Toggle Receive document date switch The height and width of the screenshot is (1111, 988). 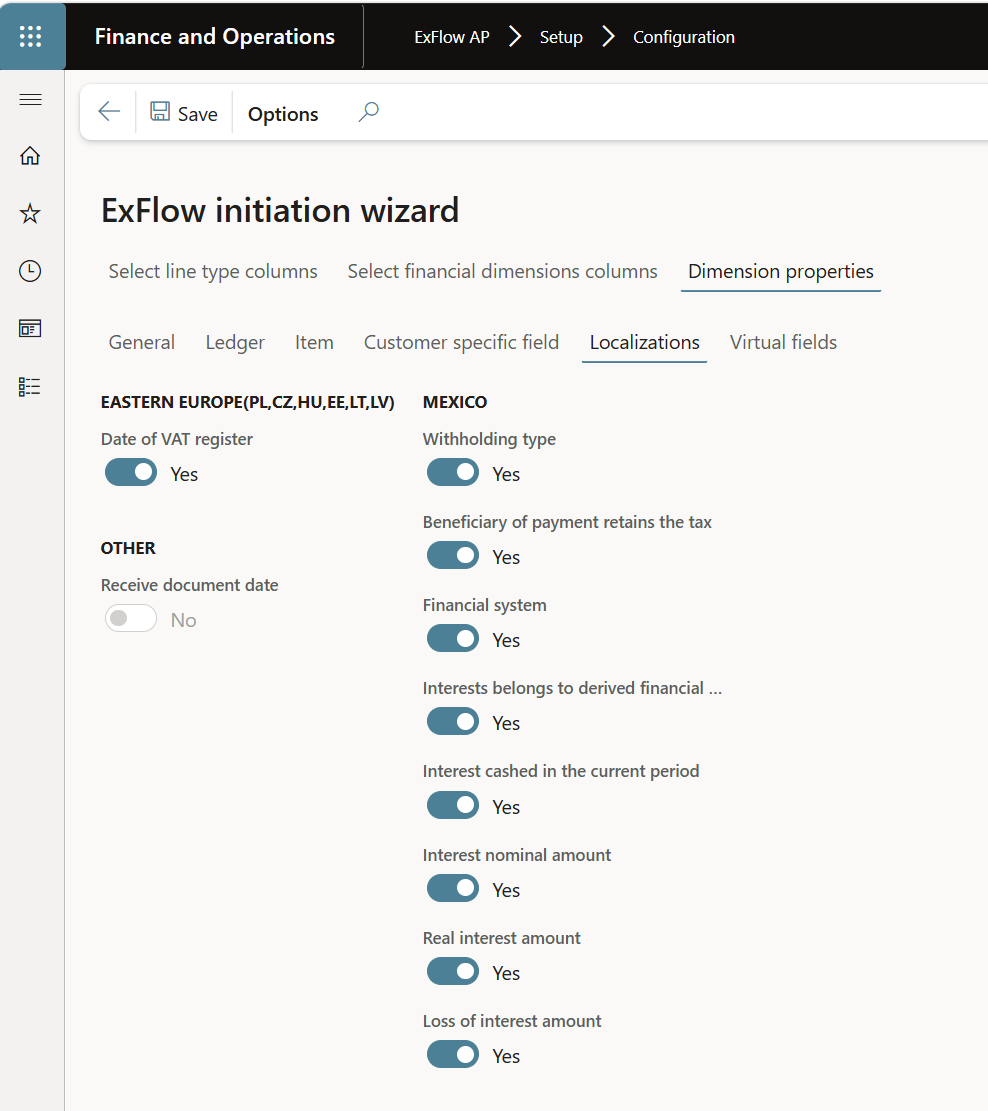(131, 619)
